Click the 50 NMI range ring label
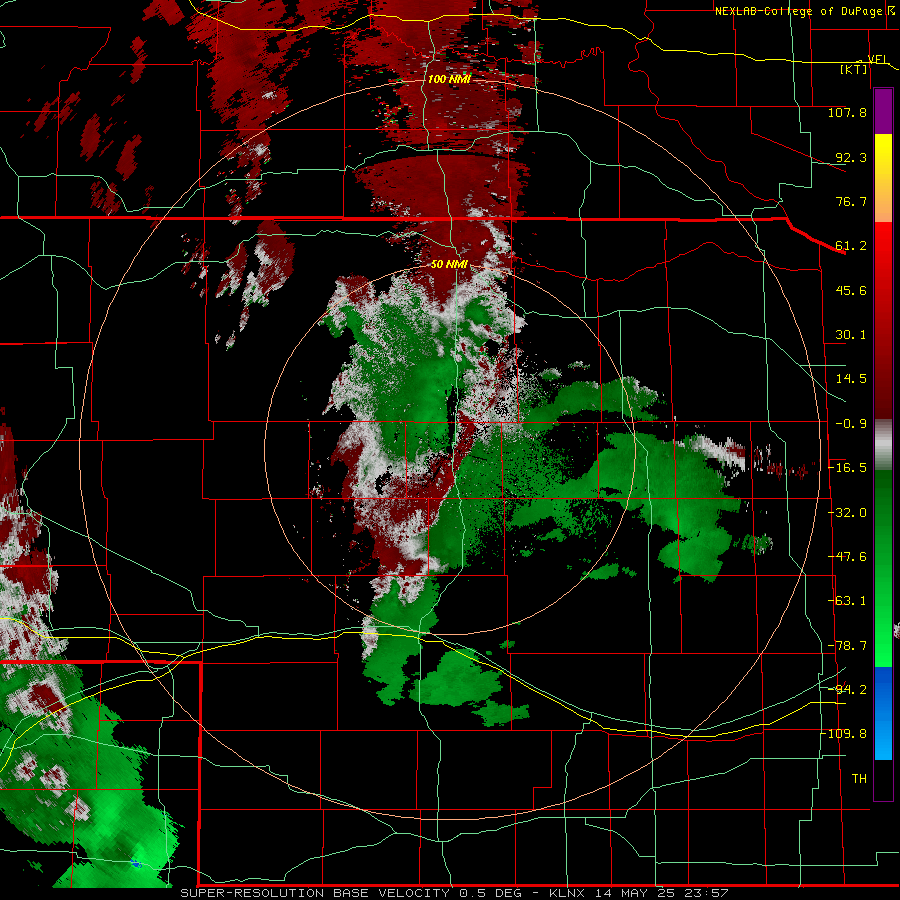 pyautogui.click(x=449, y=264)
